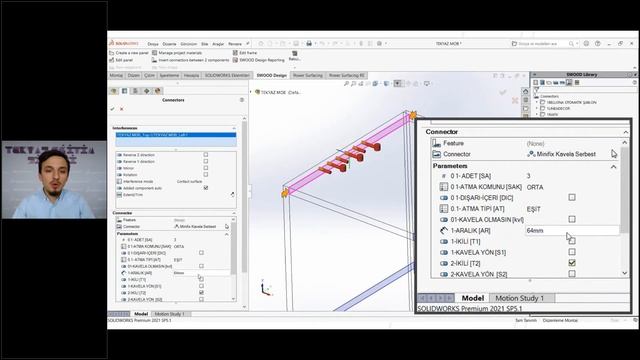This screenshot has width=640, height=360.
Task: Click first property manager tab icon
Action: coord(114,91)
